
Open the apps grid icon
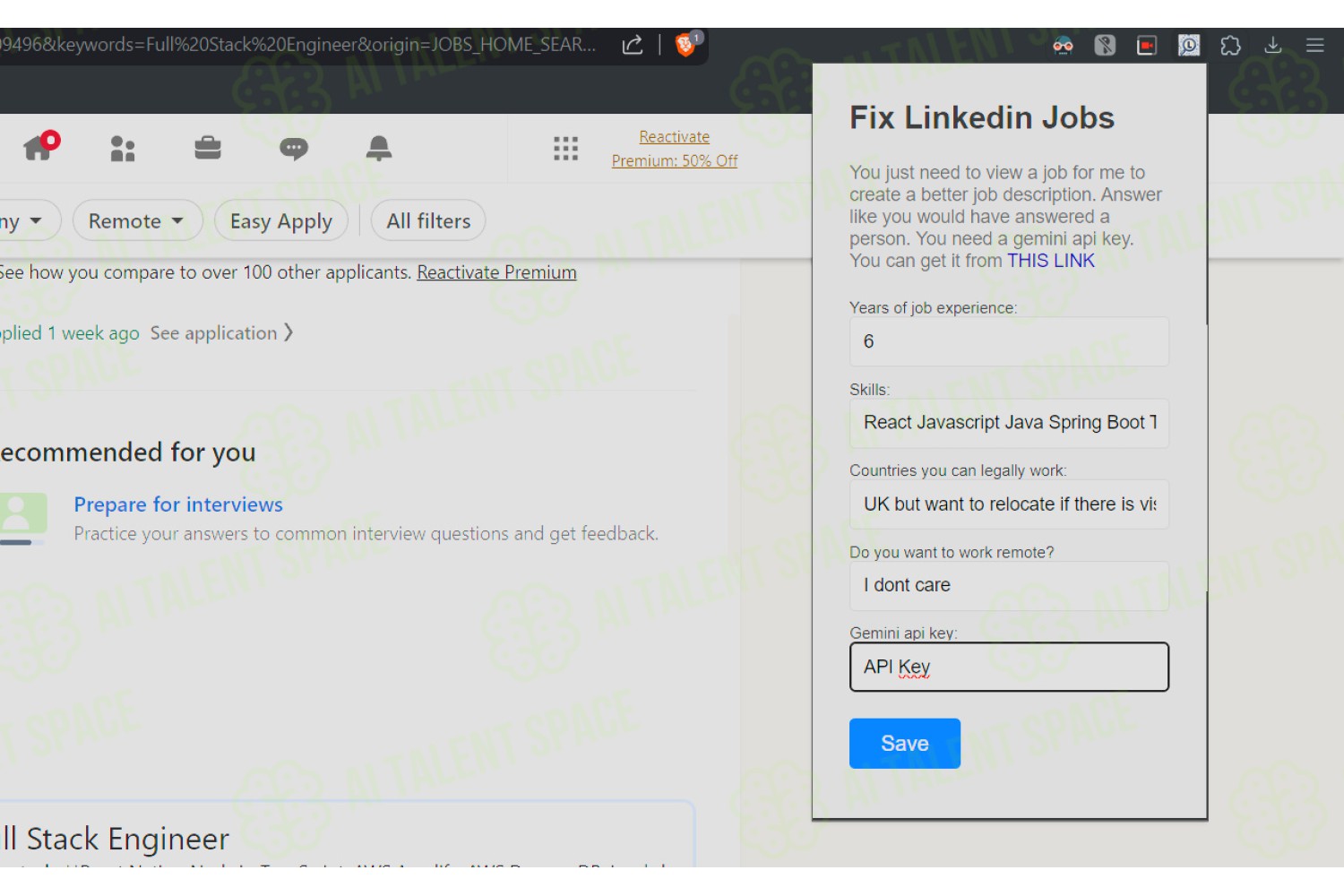(x=565, y=149)
